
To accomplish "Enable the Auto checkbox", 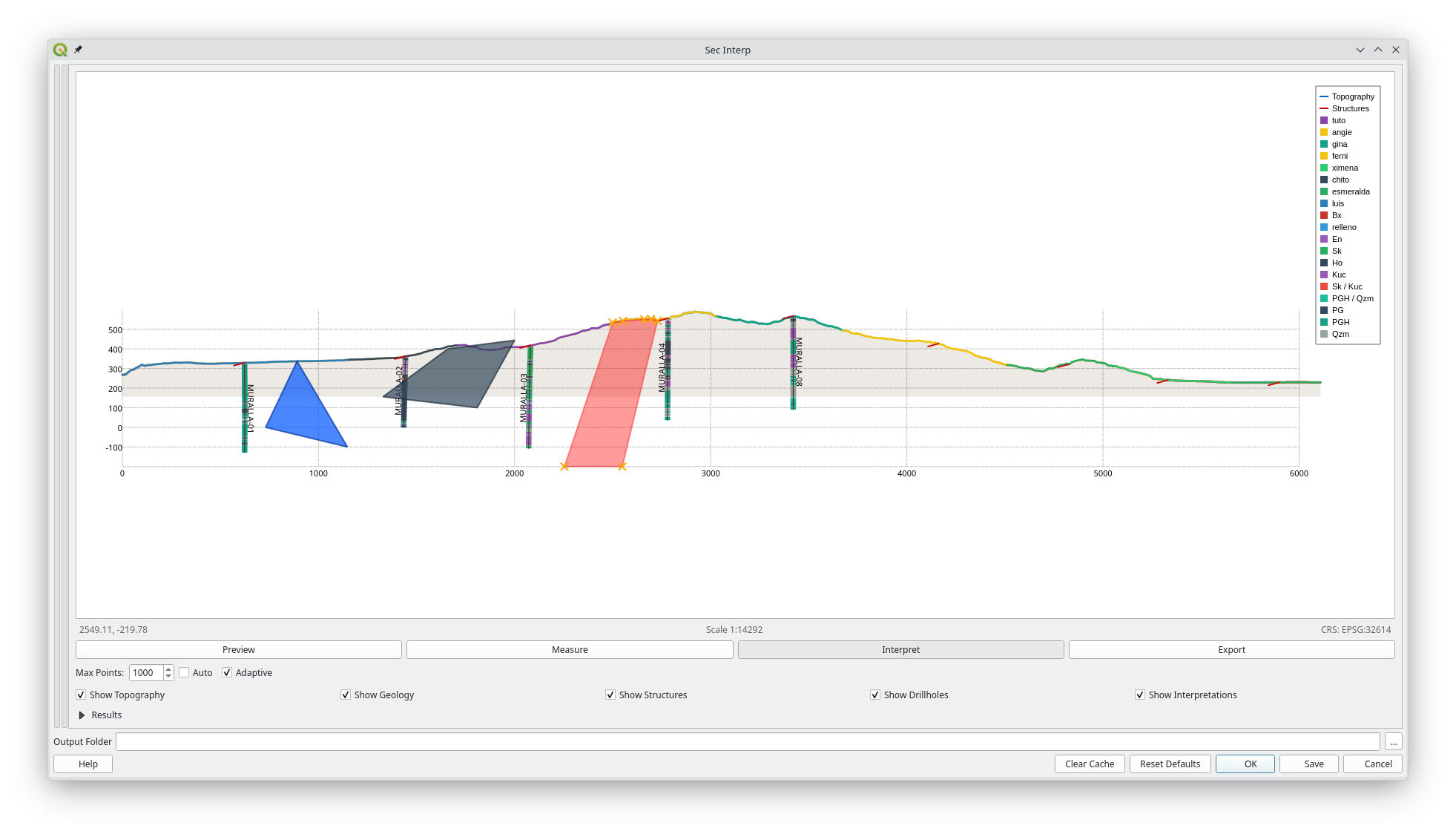I will (x=183, y=672).
